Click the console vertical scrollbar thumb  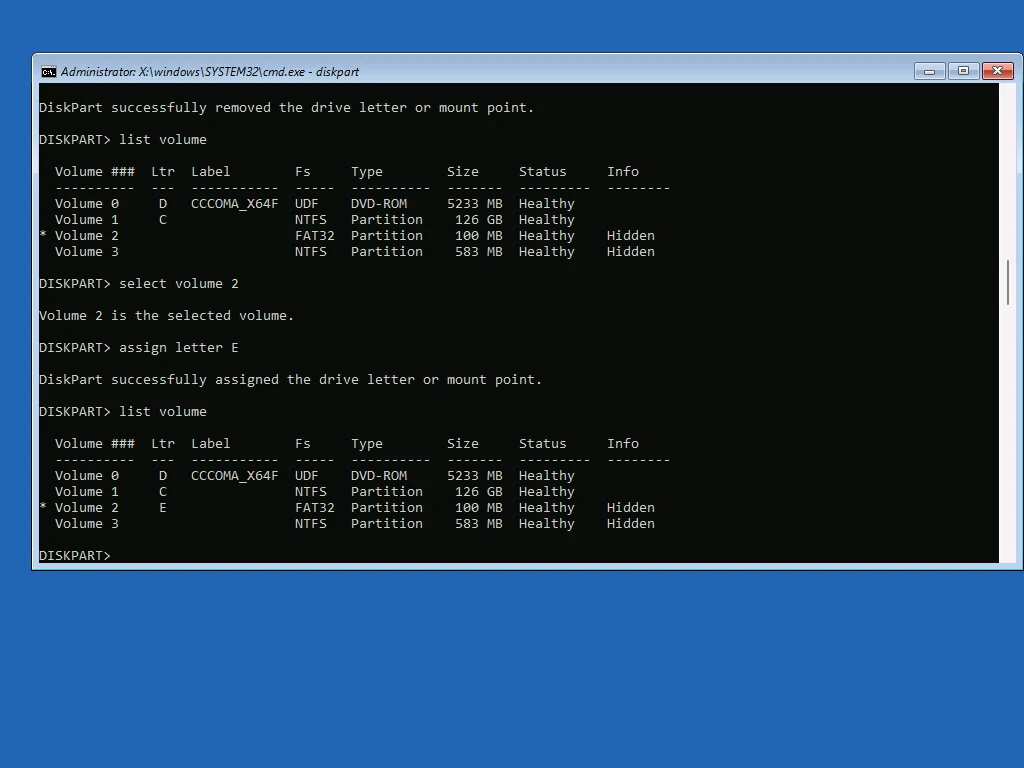(1008, 282)
